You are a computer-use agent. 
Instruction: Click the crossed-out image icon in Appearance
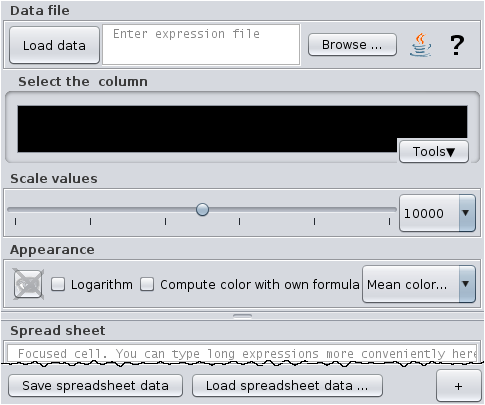[28, 284]
